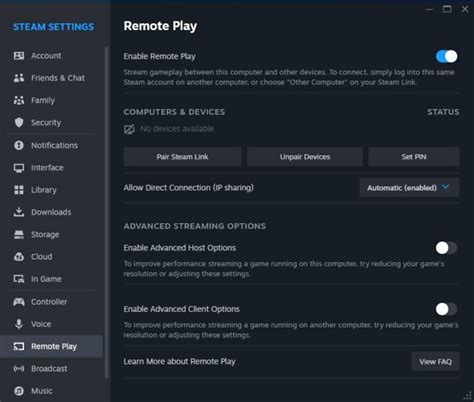Viewport: 474px width, 402px height.
Task: Open the Downloads settings section
Action: (x=52, y=212)
